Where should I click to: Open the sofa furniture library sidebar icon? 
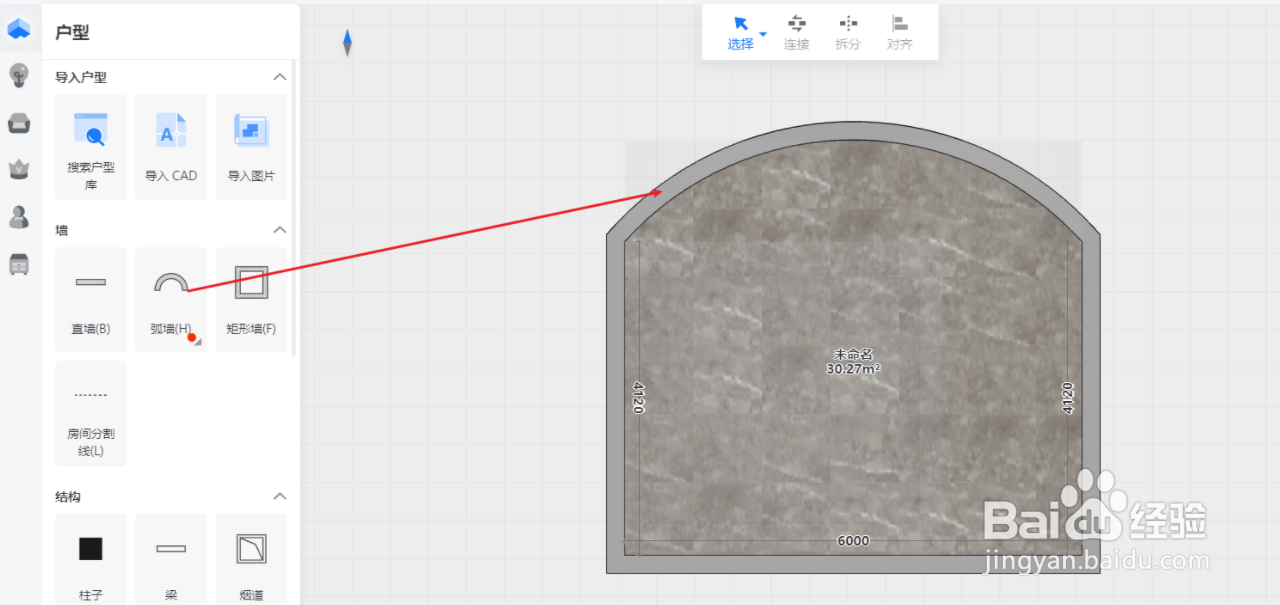pos(19,123)
